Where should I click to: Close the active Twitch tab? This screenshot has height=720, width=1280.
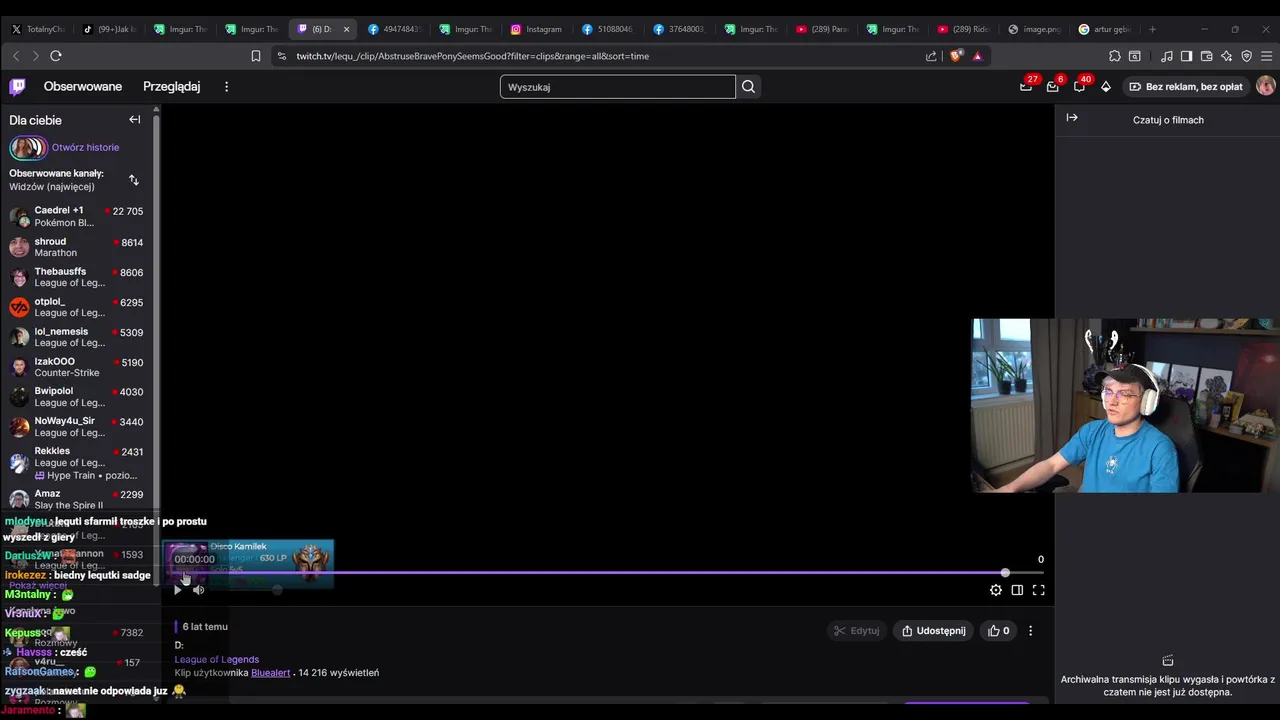346,29
